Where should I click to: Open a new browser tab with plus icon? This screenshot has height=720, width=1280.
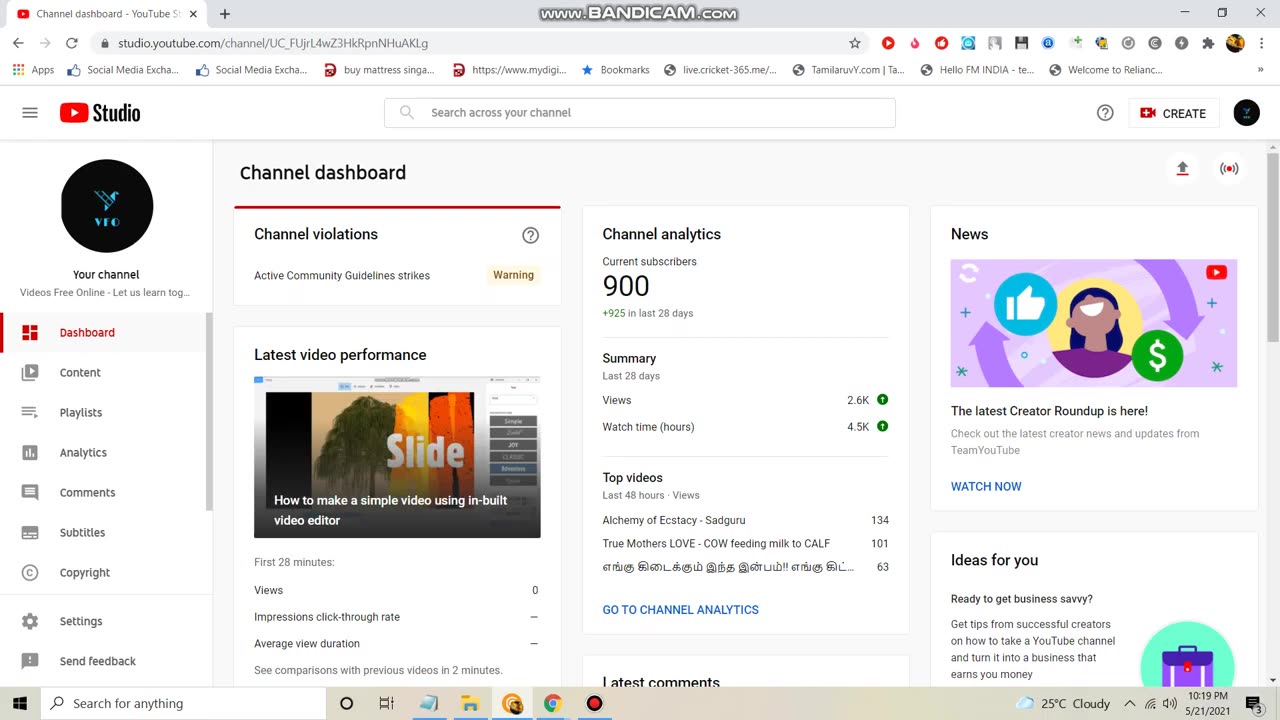(225, 14)
